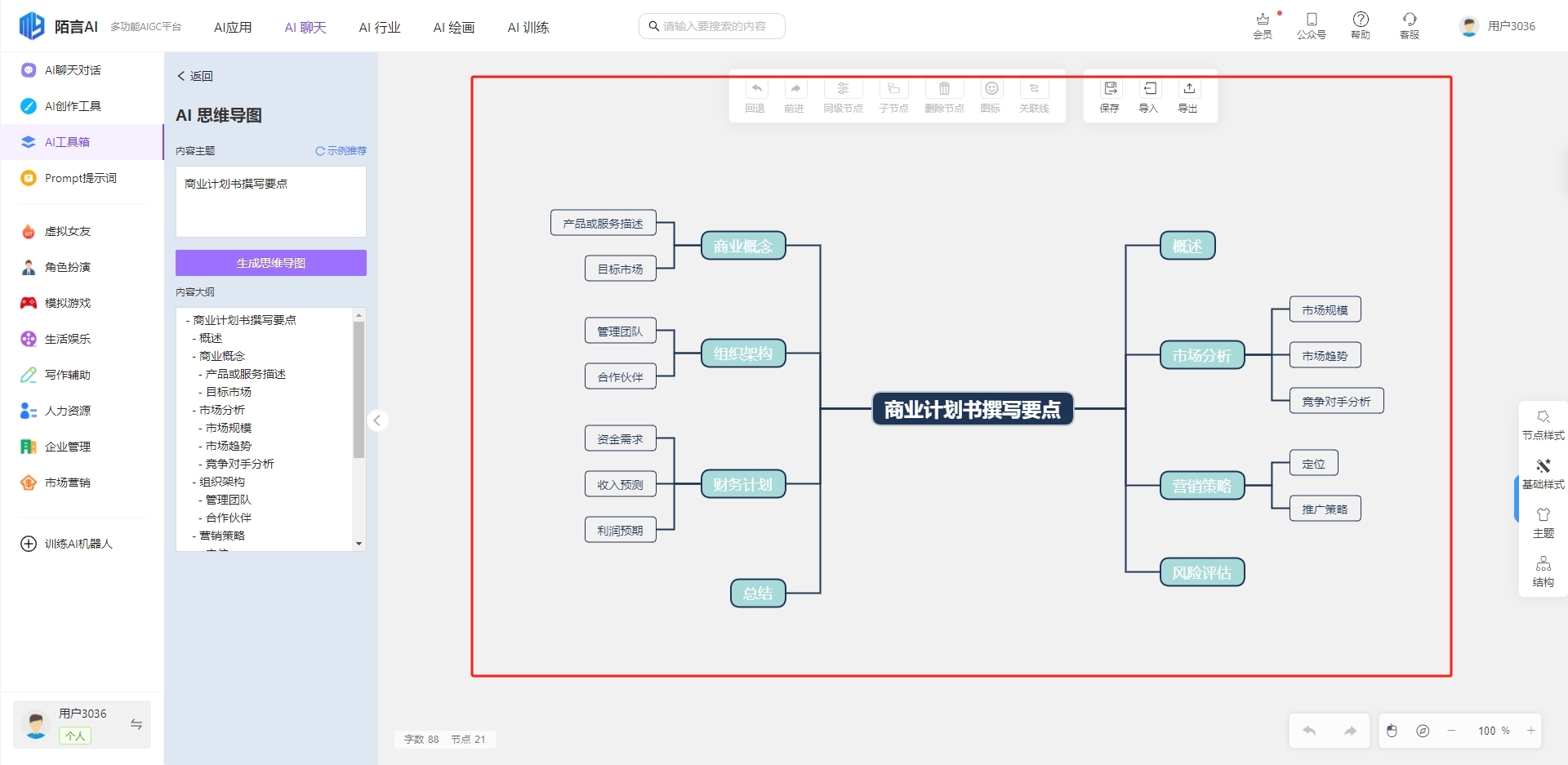This screenshot has width=1568, height=765.
Task: Open the 结构 structure panel
Action: click(x=1543, y=572)
